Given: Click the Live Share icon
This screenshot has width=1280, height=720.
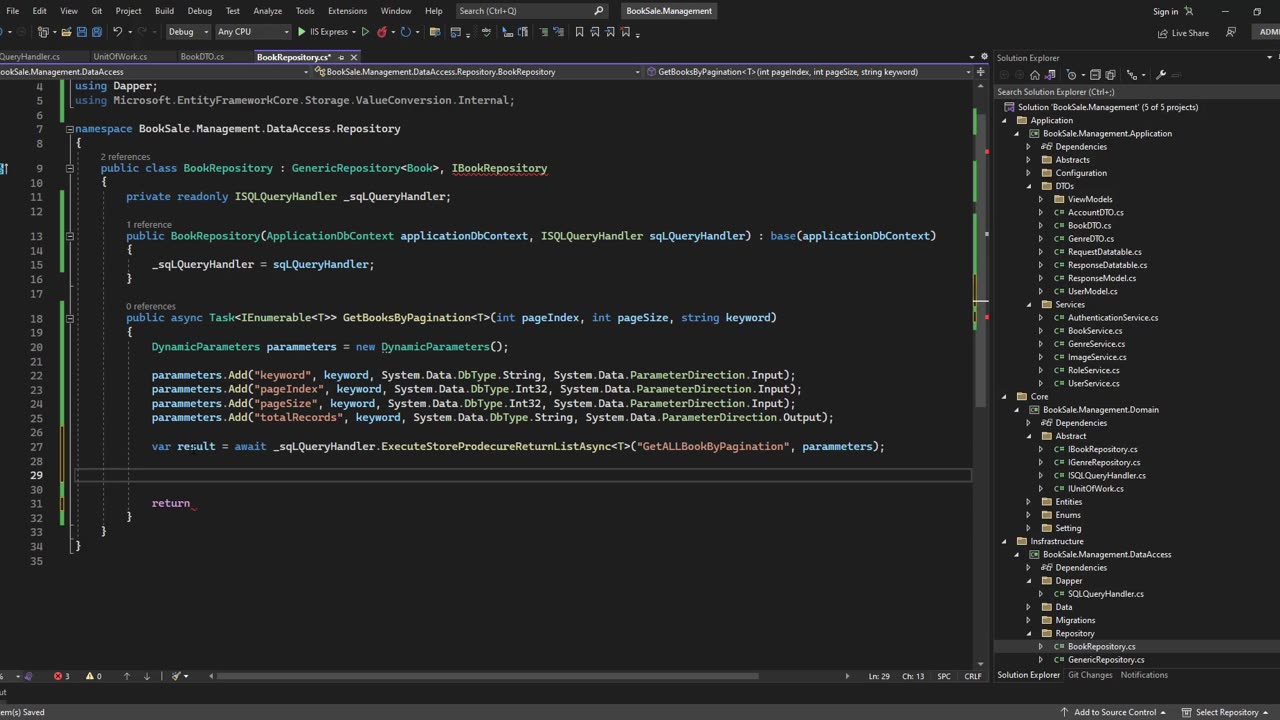Looking at the screenshot, I should point(1163,33).
